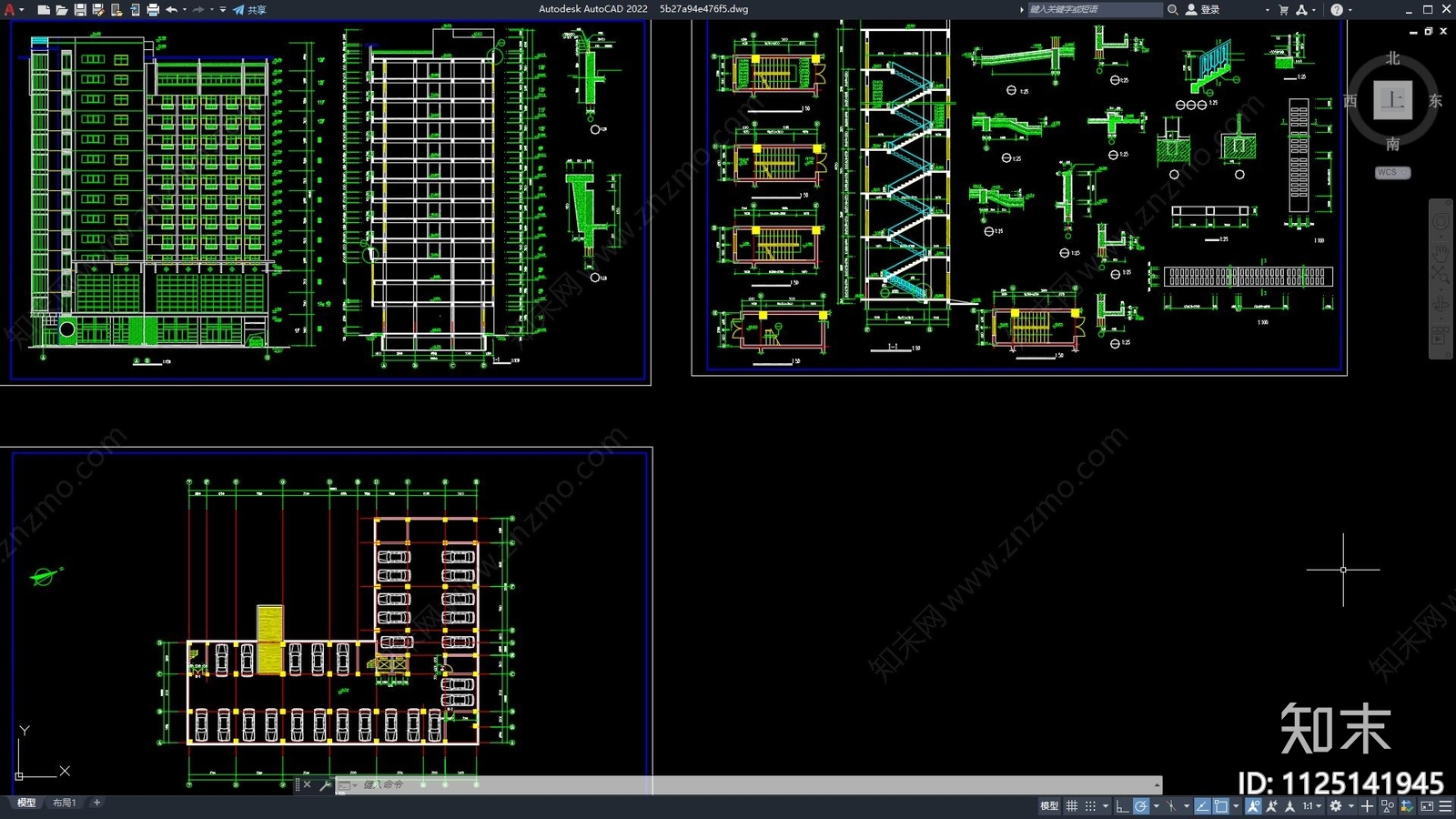
Task: Click the 登录 sign-in button
Action: pyautogui.click(x=1203, y=9)
